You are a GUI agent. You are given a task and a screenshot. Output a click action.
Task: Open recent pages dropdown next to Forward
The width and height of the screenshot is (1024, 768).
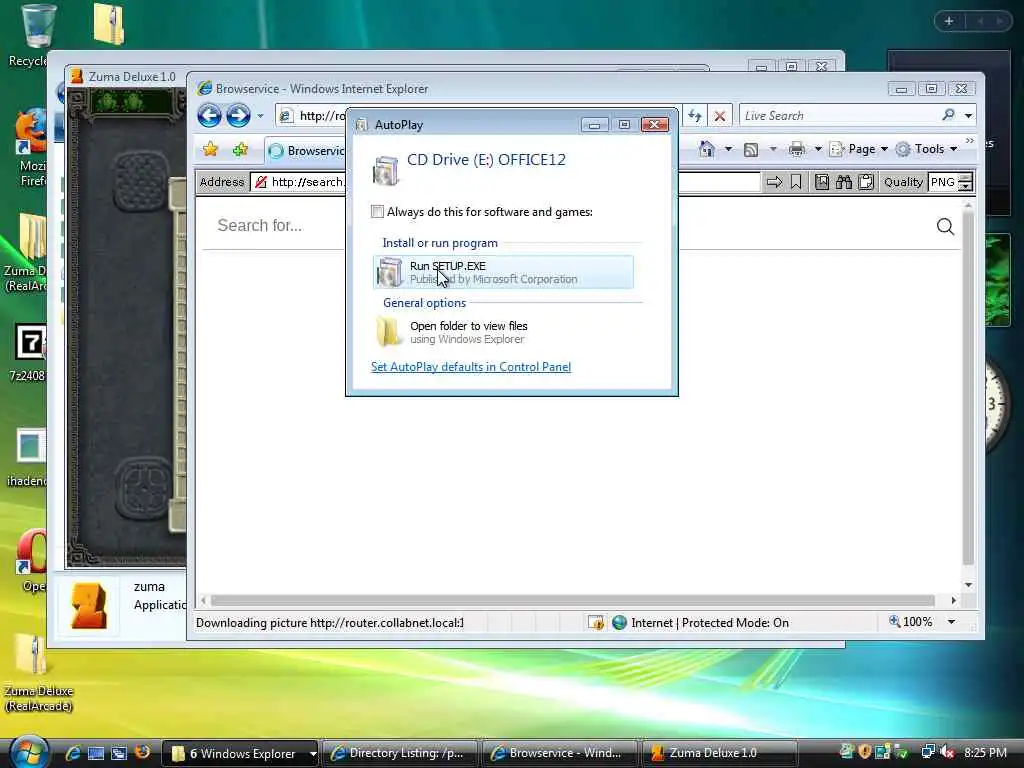pos(260,116)
